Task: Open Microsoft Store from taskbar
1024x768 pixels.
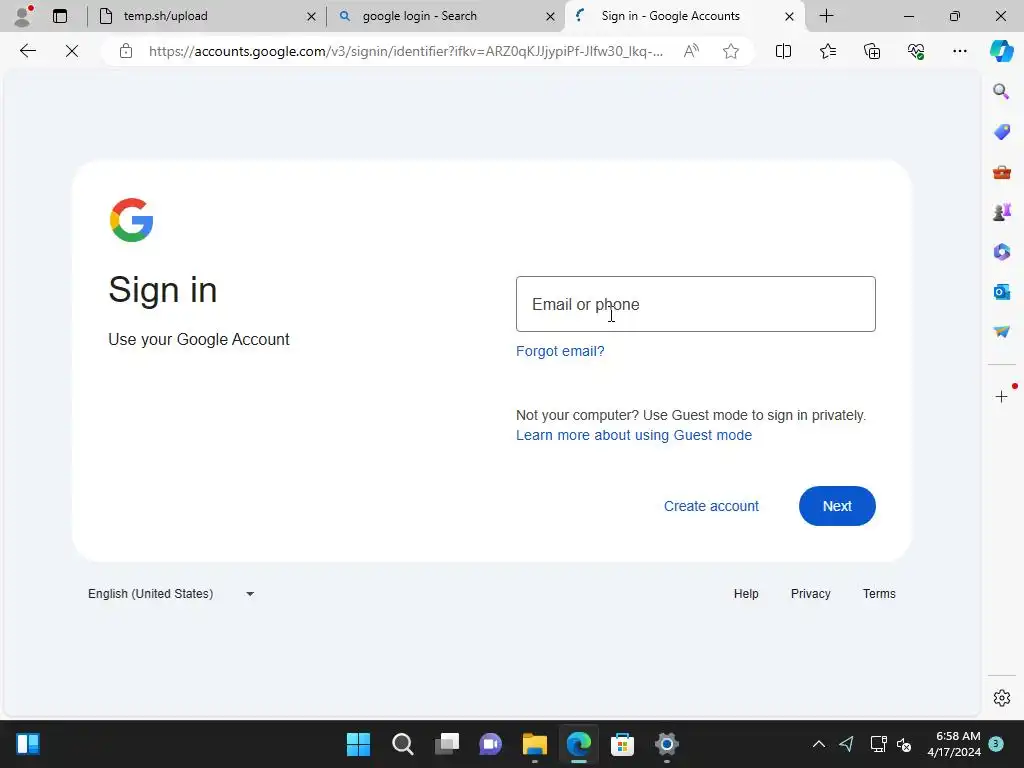Action: coord(622,744)
